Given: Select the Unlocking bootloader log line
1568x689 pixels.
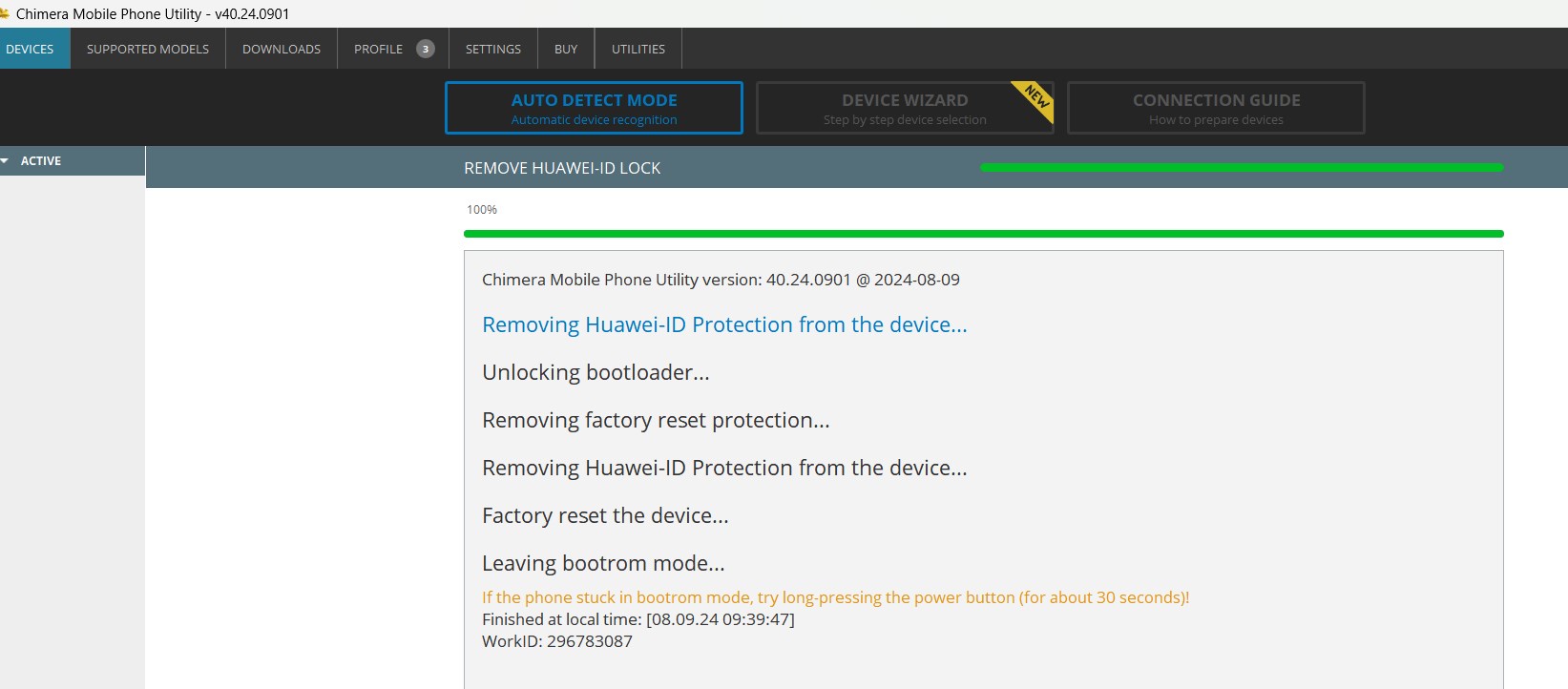Looking at the screenshot, I should click(x=596, y=372).
